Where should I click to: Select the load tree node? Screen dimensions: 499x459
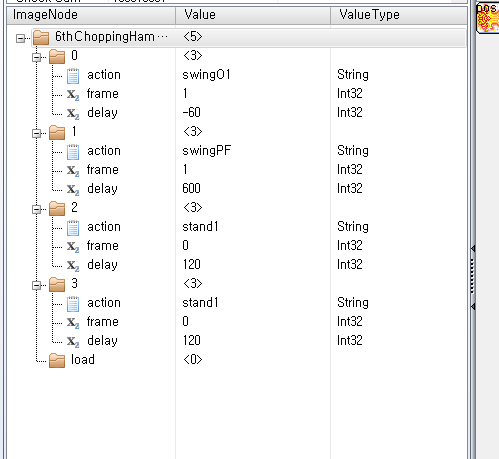click(83, 359)
